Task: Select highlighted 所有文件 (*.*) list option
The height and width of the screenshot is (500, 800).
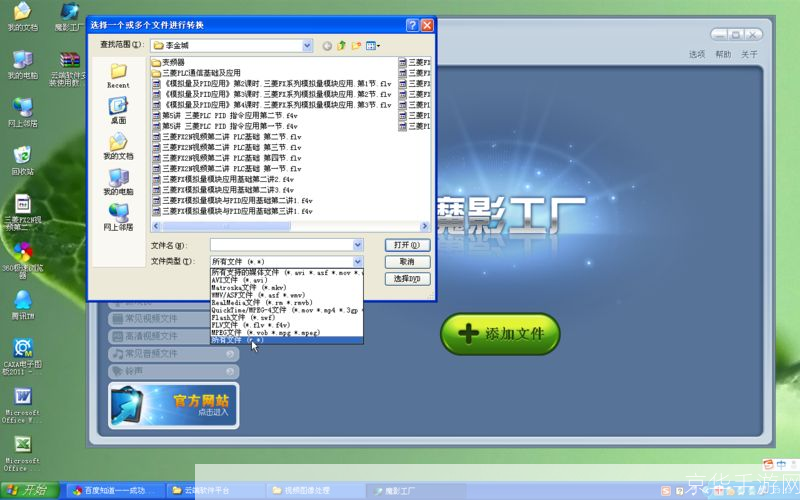Action: (x=287, y=340)
